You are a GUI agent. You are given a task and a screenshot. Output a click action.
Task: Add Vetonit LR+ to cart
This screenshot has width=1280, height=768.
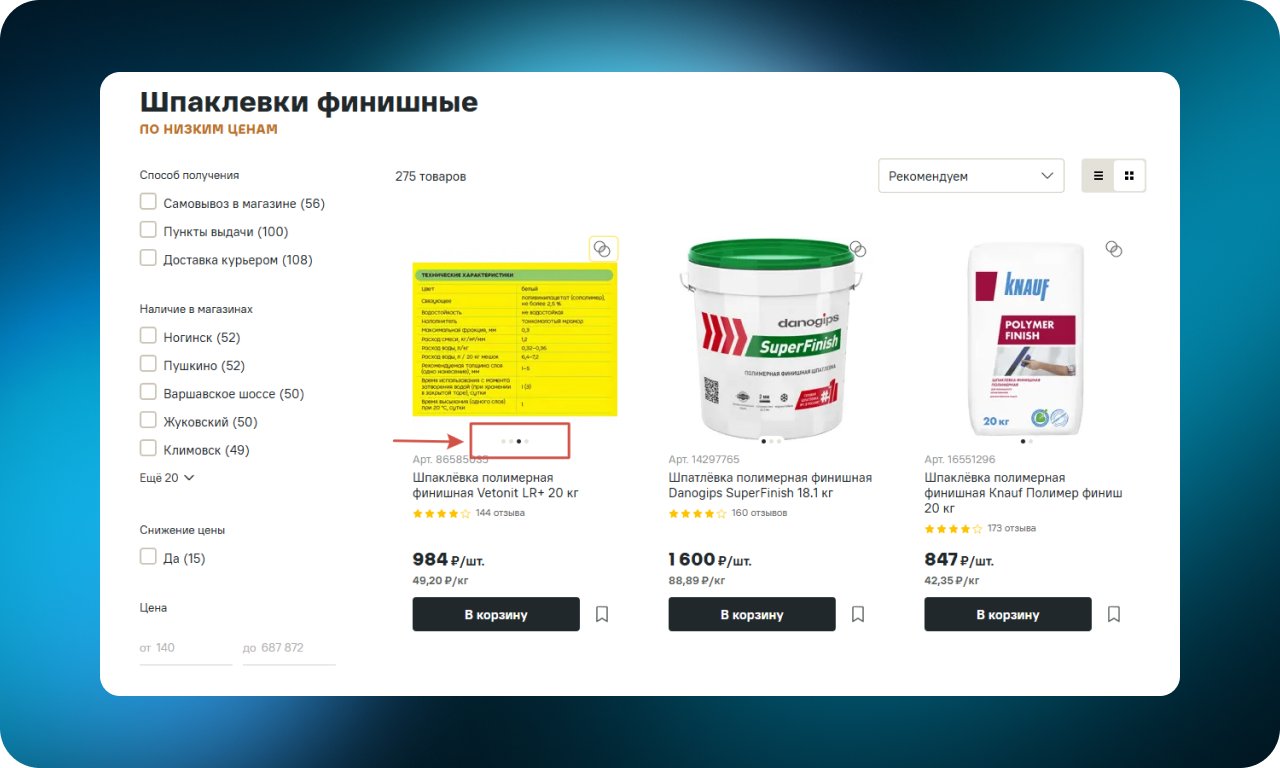(496, 614)
